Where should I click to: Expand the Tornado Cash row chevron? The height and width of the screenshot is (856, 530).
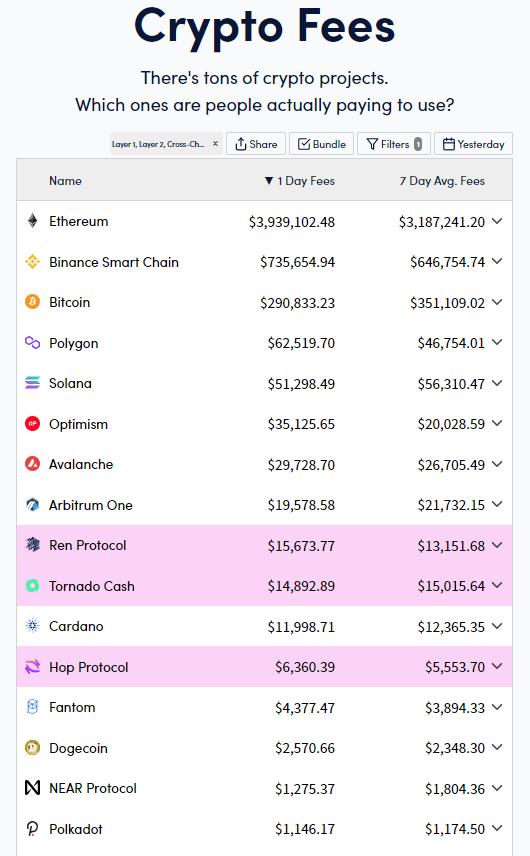click(497, 585)
